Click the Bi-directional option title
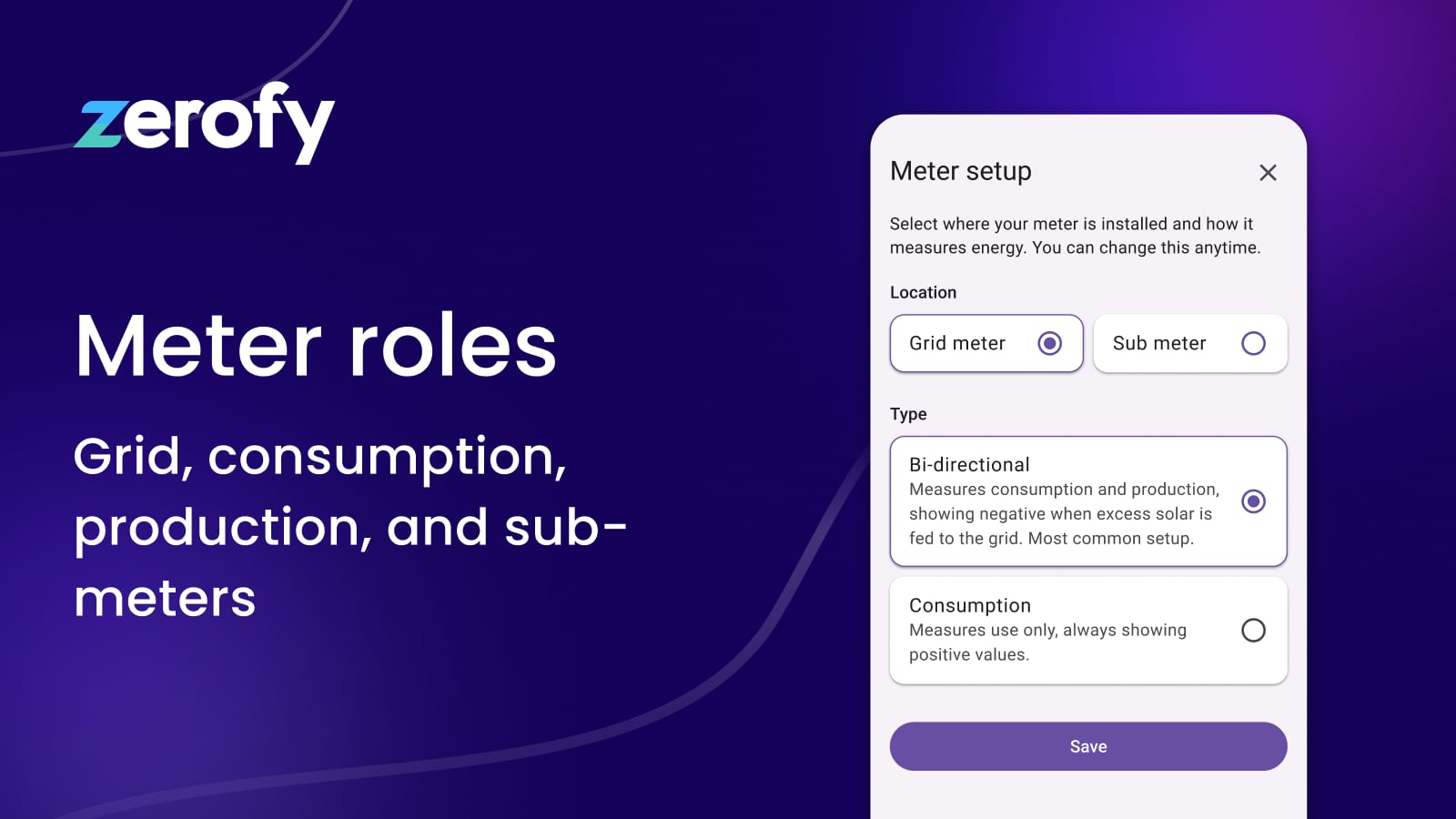Screen dimensions: 1456x819 pyautogui.click(x=969, y=465)
